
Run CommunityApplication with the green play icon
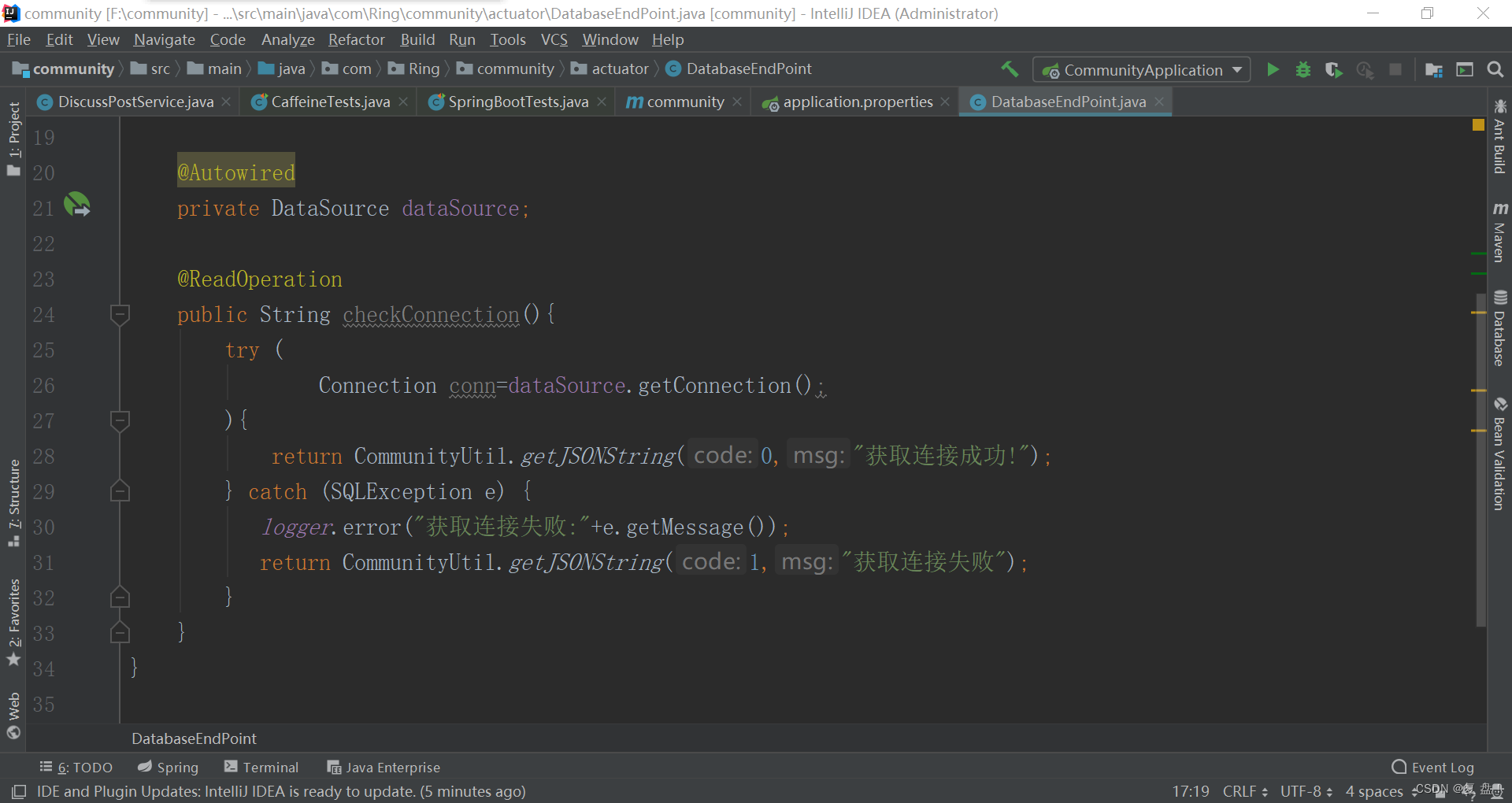[1273, 69]
